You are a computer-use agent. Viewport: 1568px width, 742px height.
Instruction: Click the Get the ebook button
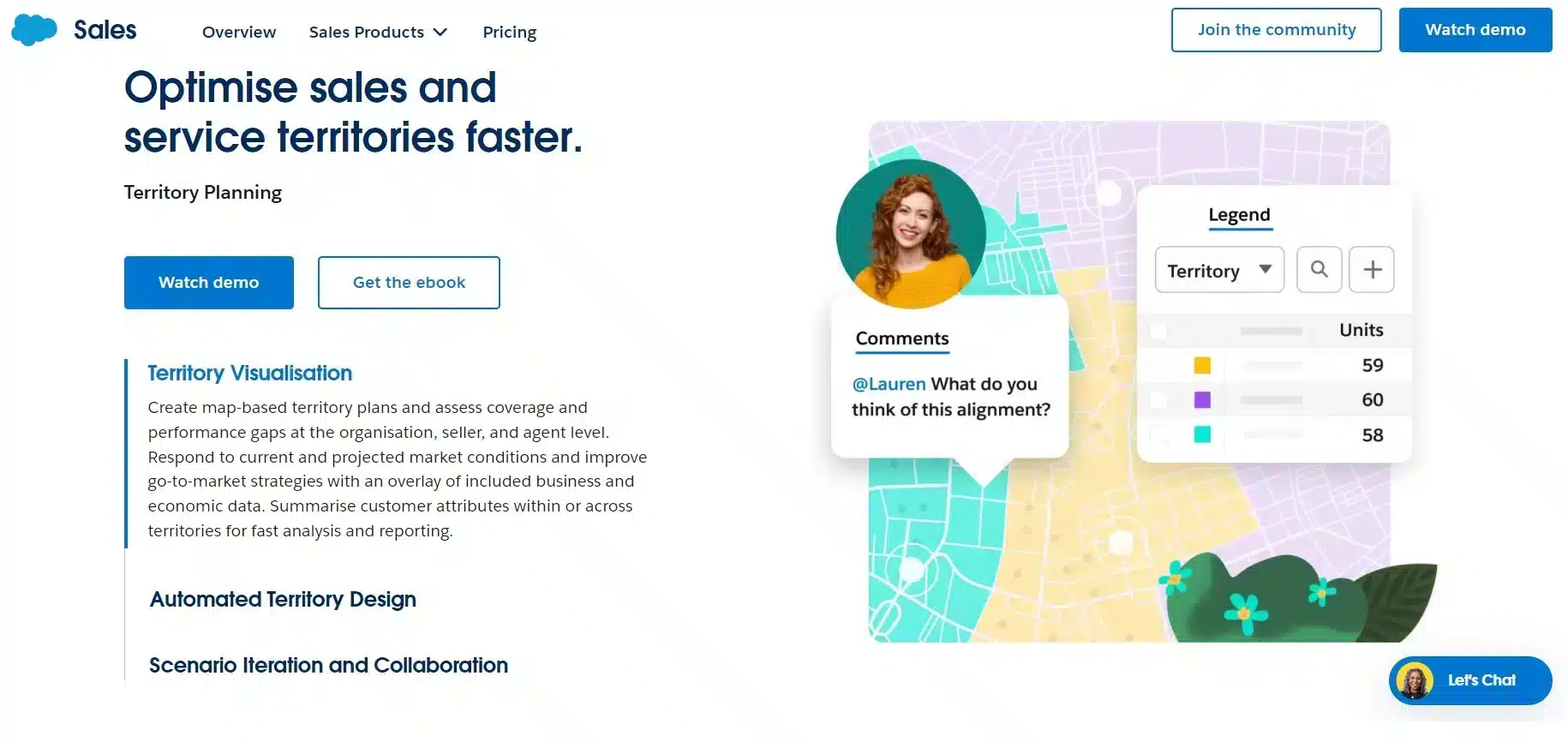(x=409, y=283)
